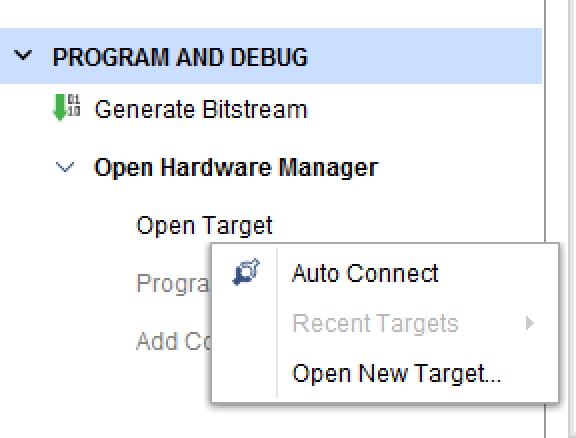Collapse the Open Hardware Manager chevron
576x438 pixels.
tap(65, 167)
